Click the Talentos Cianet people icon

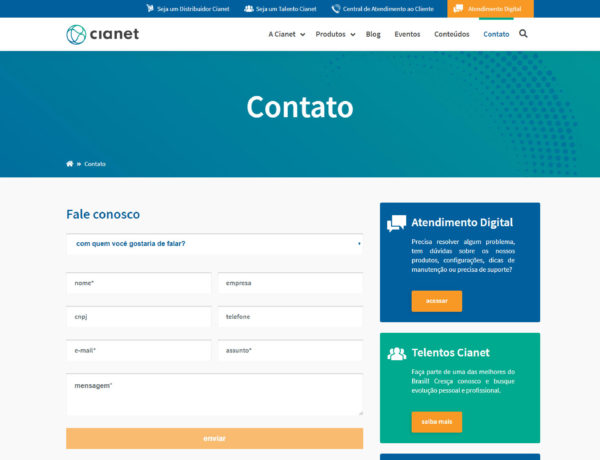[397, 353]
